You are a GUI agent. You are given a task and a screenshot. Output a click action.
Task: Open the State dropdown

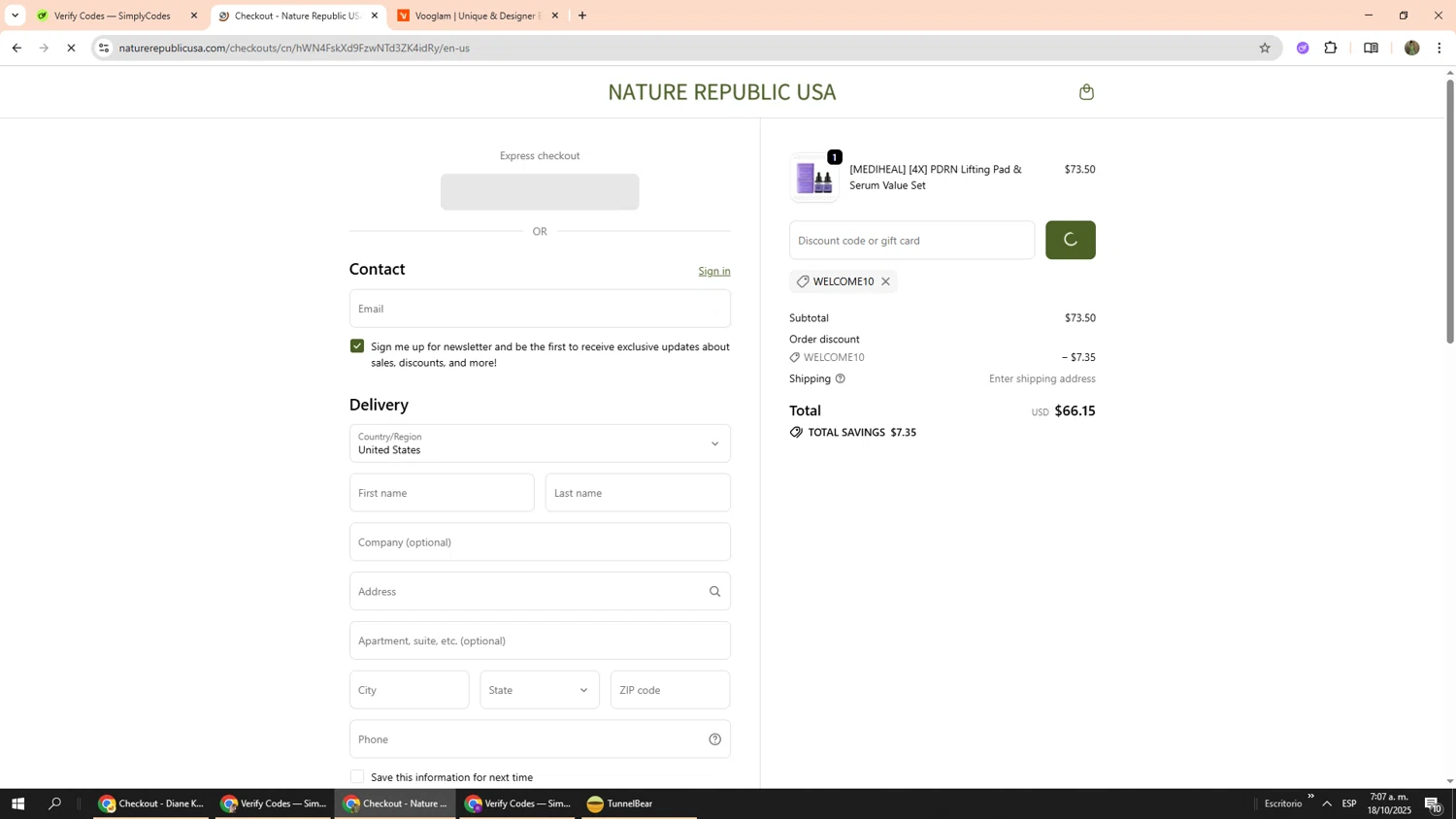[x=540, y=690]
